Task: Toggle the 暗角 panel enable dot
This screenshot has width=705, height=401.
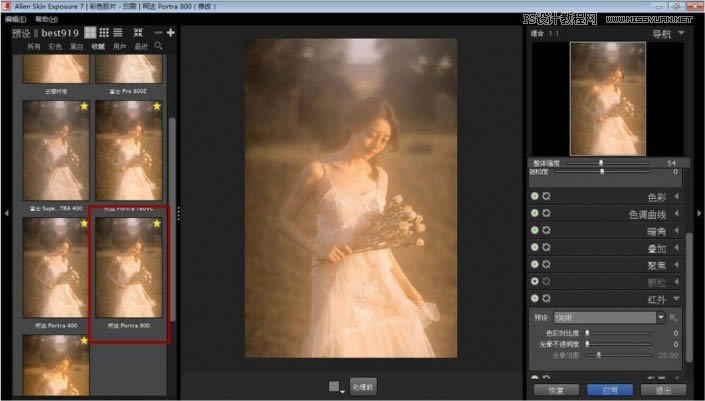Action: point(534,231)
